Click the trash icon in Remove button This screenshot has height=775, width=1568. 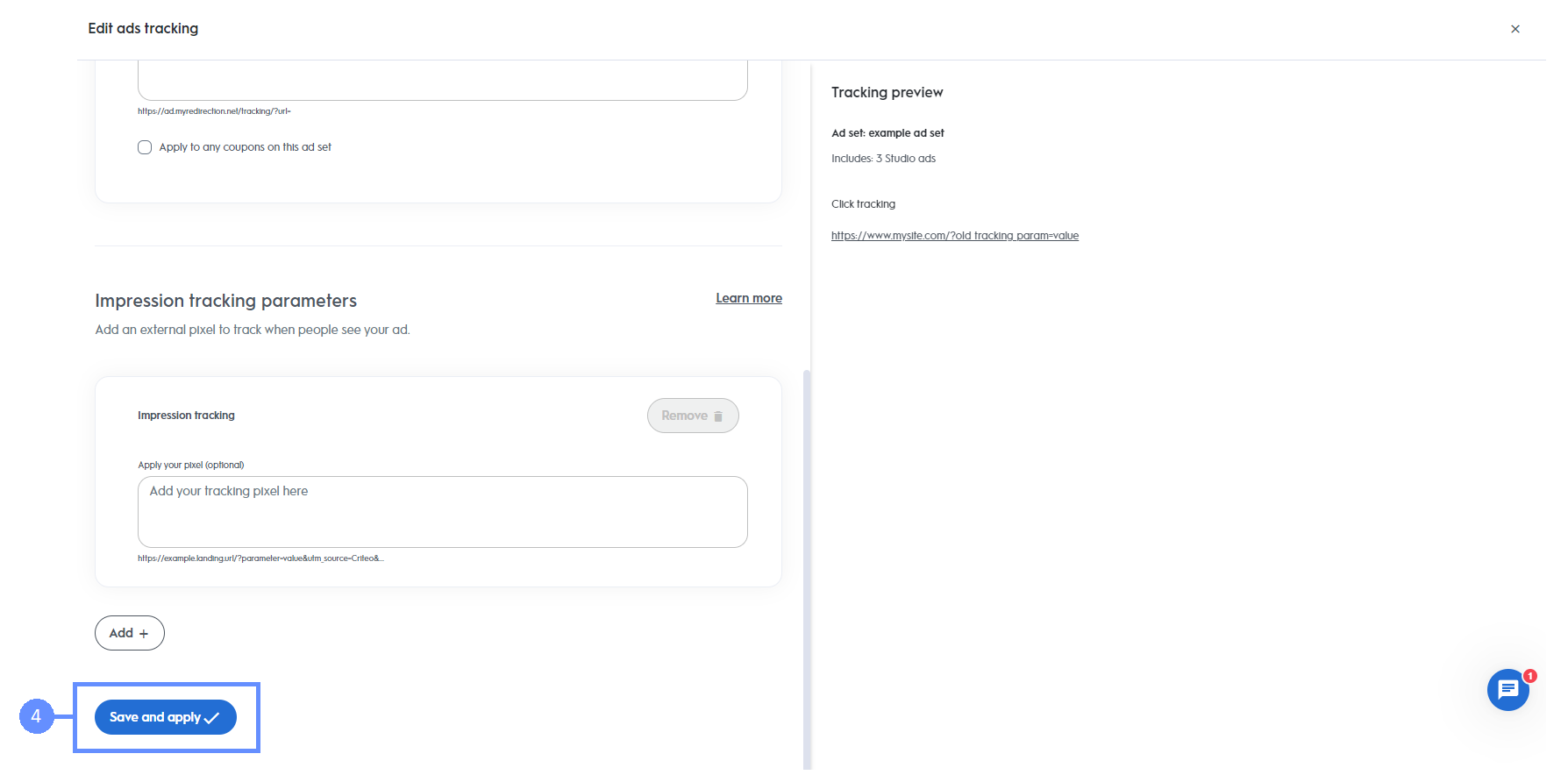click(718, 416)
